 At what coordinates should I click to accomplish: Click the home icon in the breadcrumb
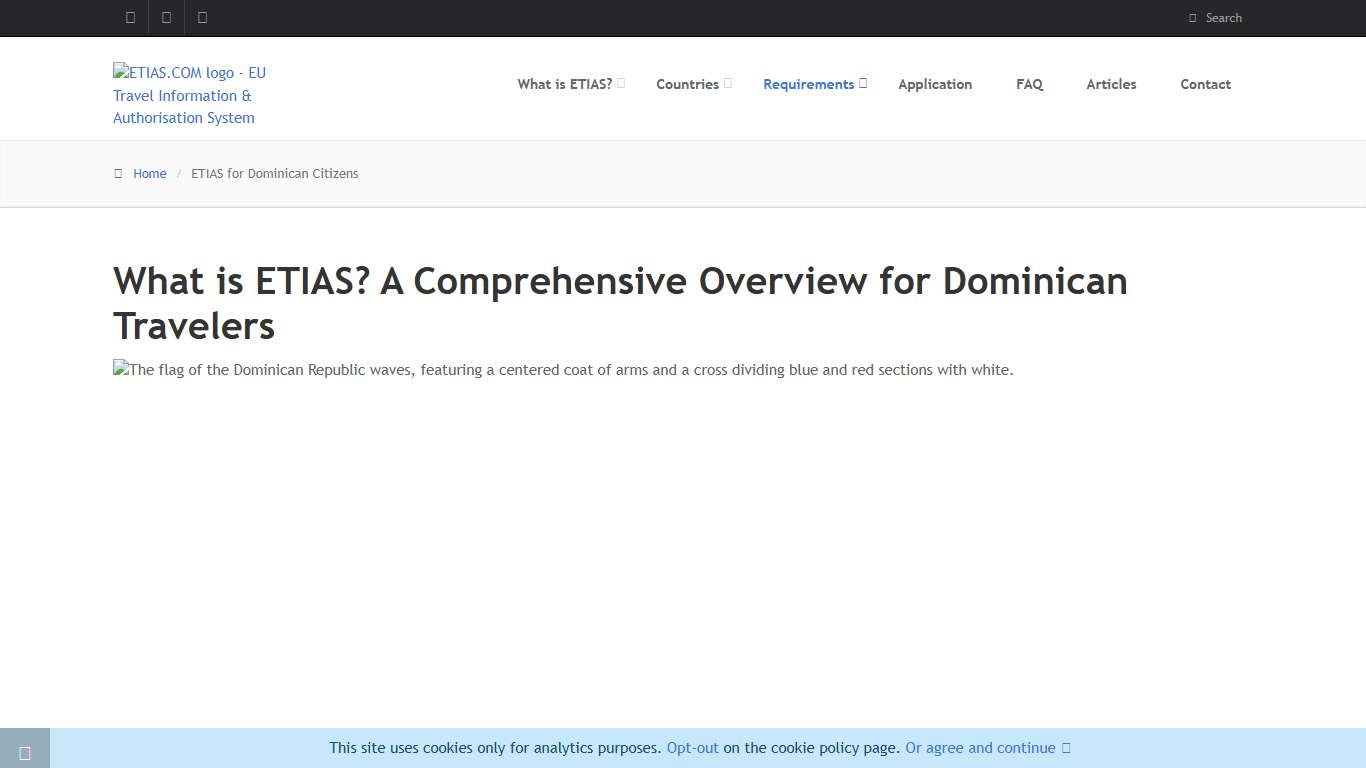(118, 174)
